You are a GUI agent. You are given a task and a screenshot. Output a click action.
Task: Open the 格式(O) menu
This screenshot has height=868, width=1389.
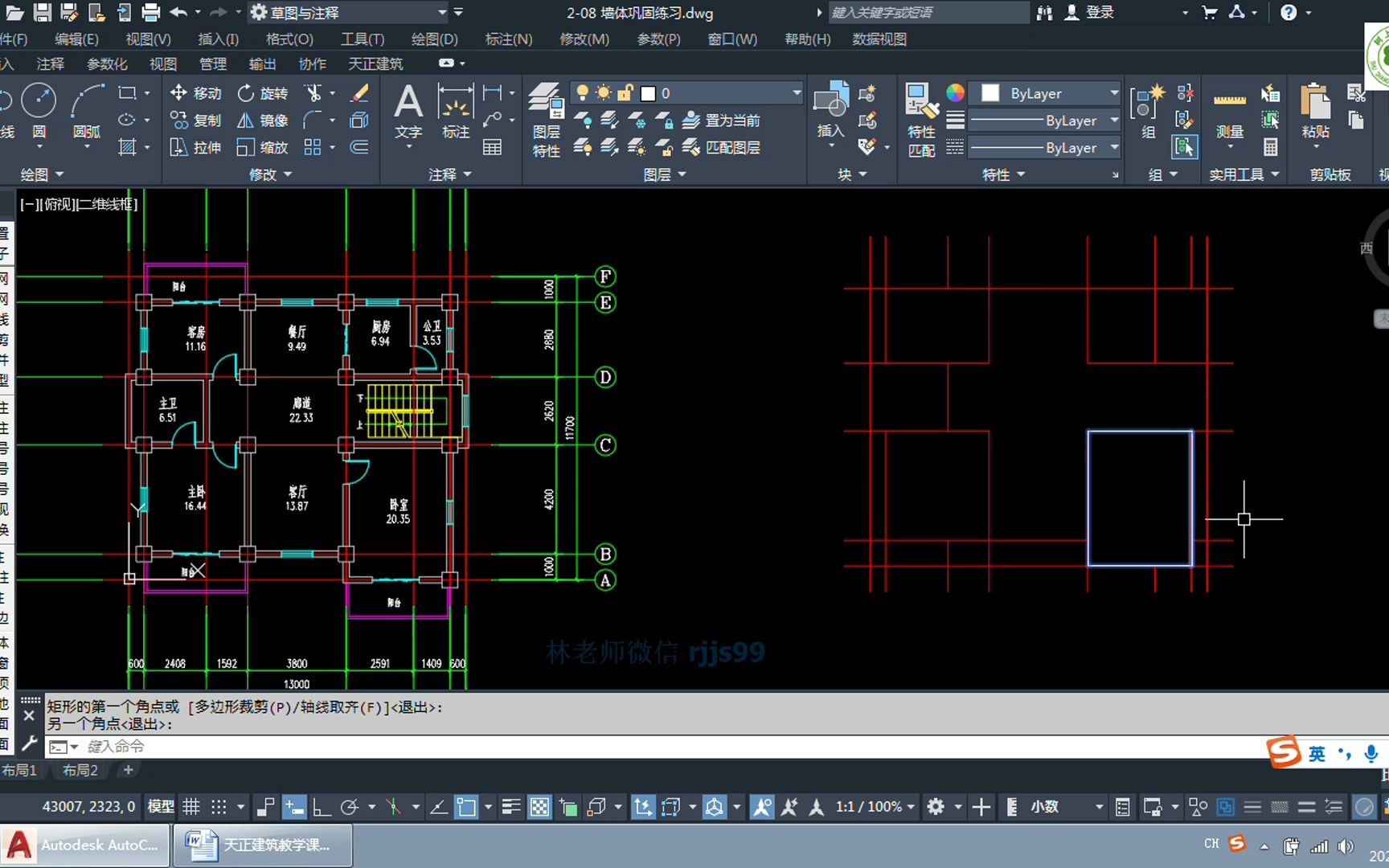pyautogui.click(x=289, y=39)
